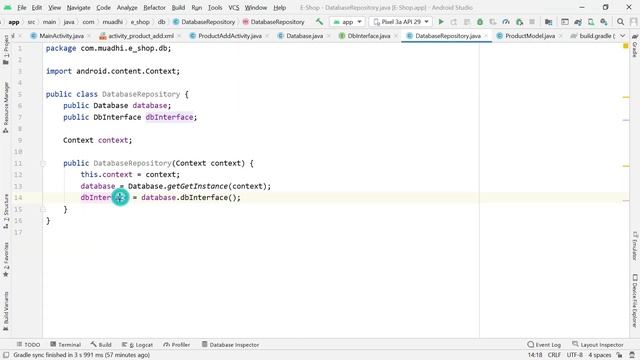
Task: Open the Structure tool window
Action: [6, 211]
